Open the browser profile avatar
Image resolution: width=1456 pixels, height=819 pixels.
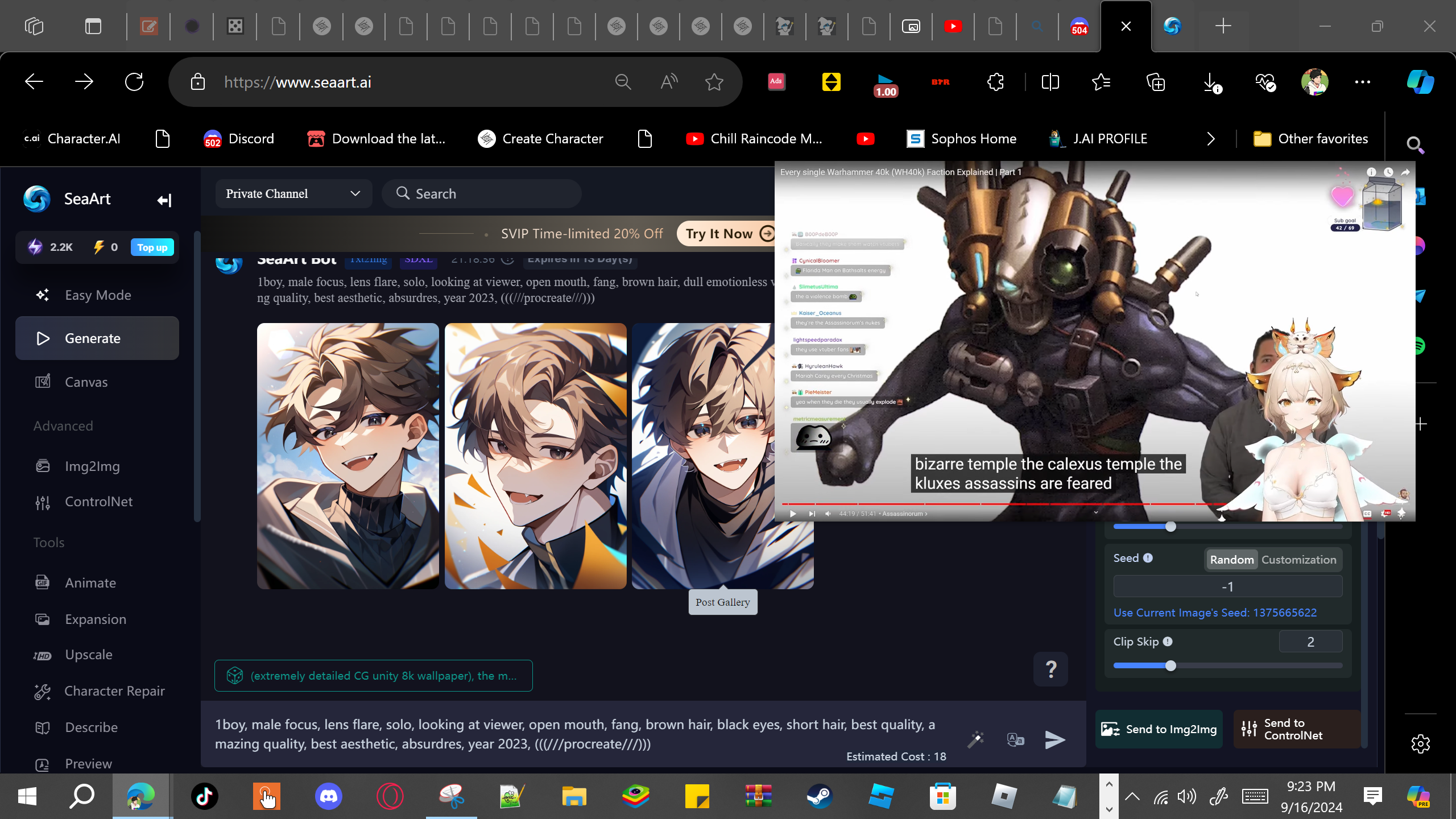(1314, 82)
